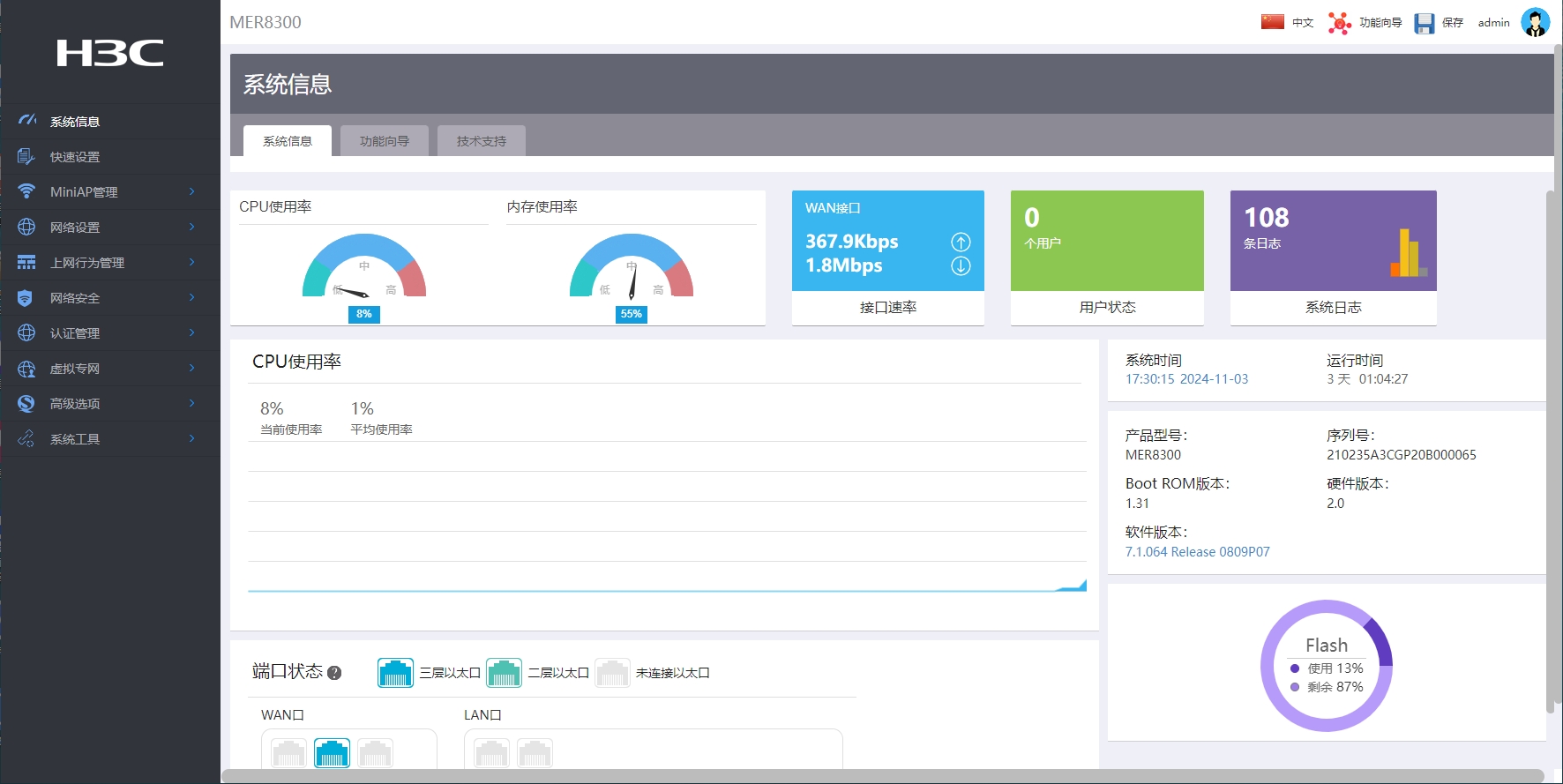Screen dimensions: 1563x784
Task: Click the 高级选项 icon
Action: click(26, 403)
